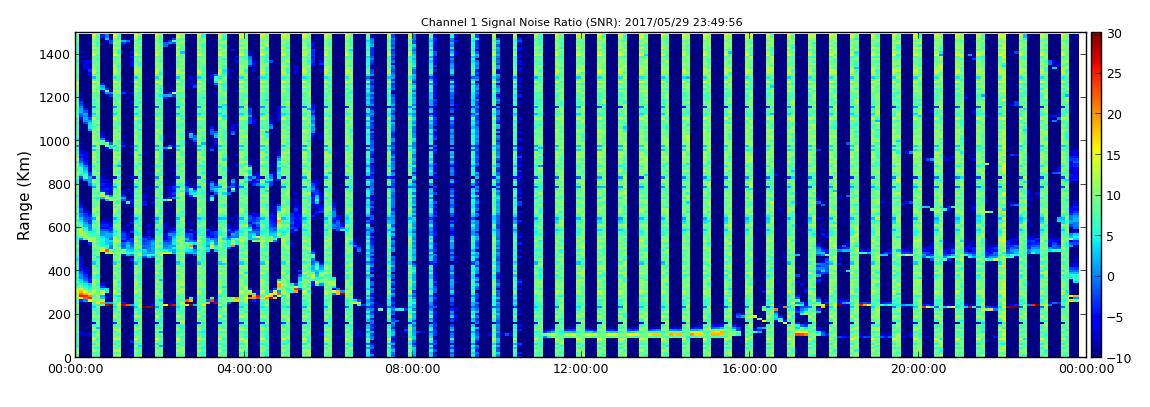1150x407 pixels.
Task: Click the colorbar 25 label
Action: point(1114,74)
